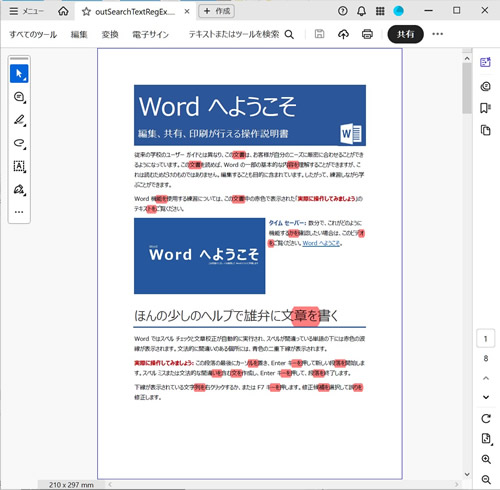Select the add comment tool

point(19,97)
